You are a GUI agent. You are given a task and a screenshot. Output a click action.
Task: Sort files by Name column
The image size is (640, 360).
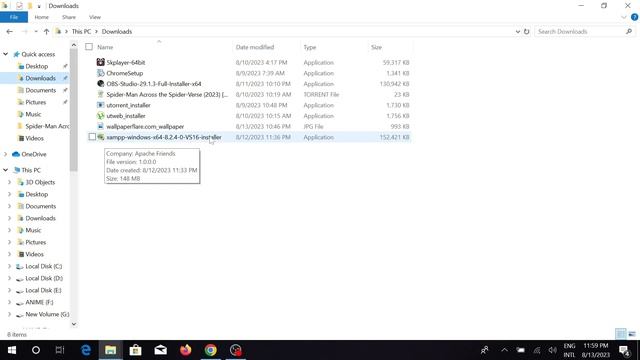click(105, 47)
